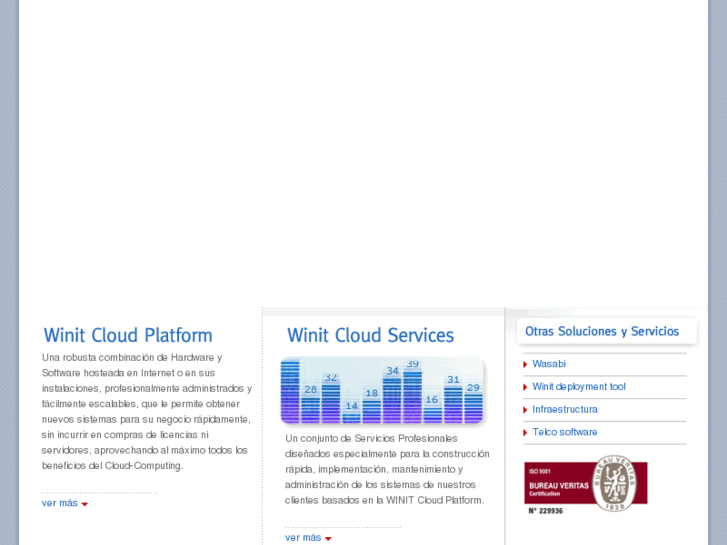Click text 'Un conjunto de Servicios Profesionales'

371,438
